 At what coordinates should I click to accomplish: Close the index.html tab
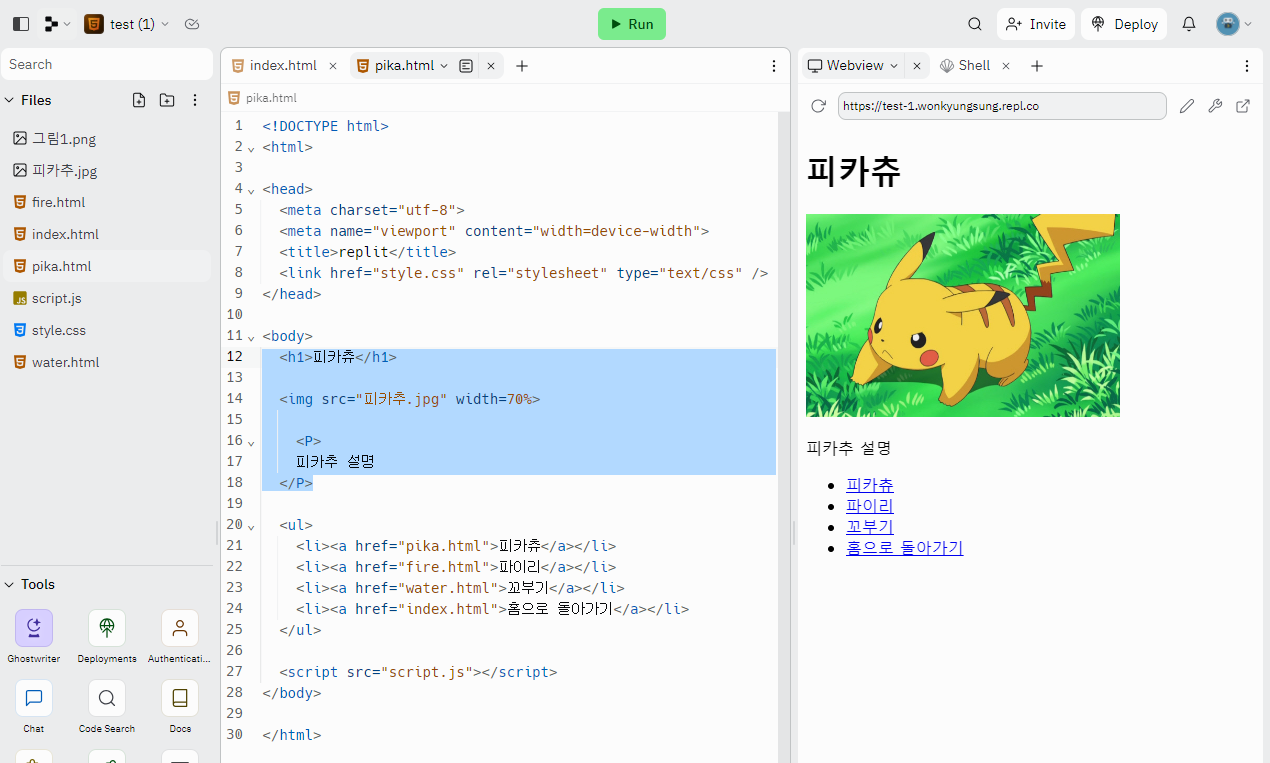tap(333, 66)
